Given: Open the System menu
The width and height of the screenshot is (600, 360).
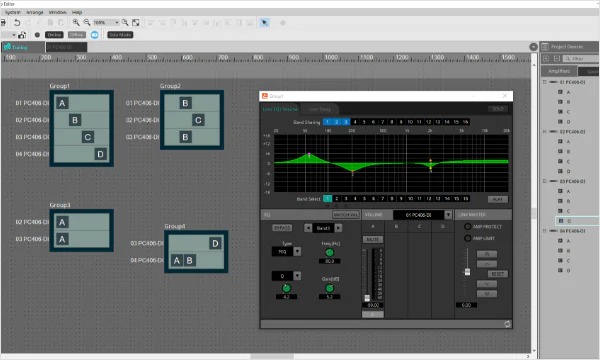Looking at the screenshot, I should pos(13,12).
